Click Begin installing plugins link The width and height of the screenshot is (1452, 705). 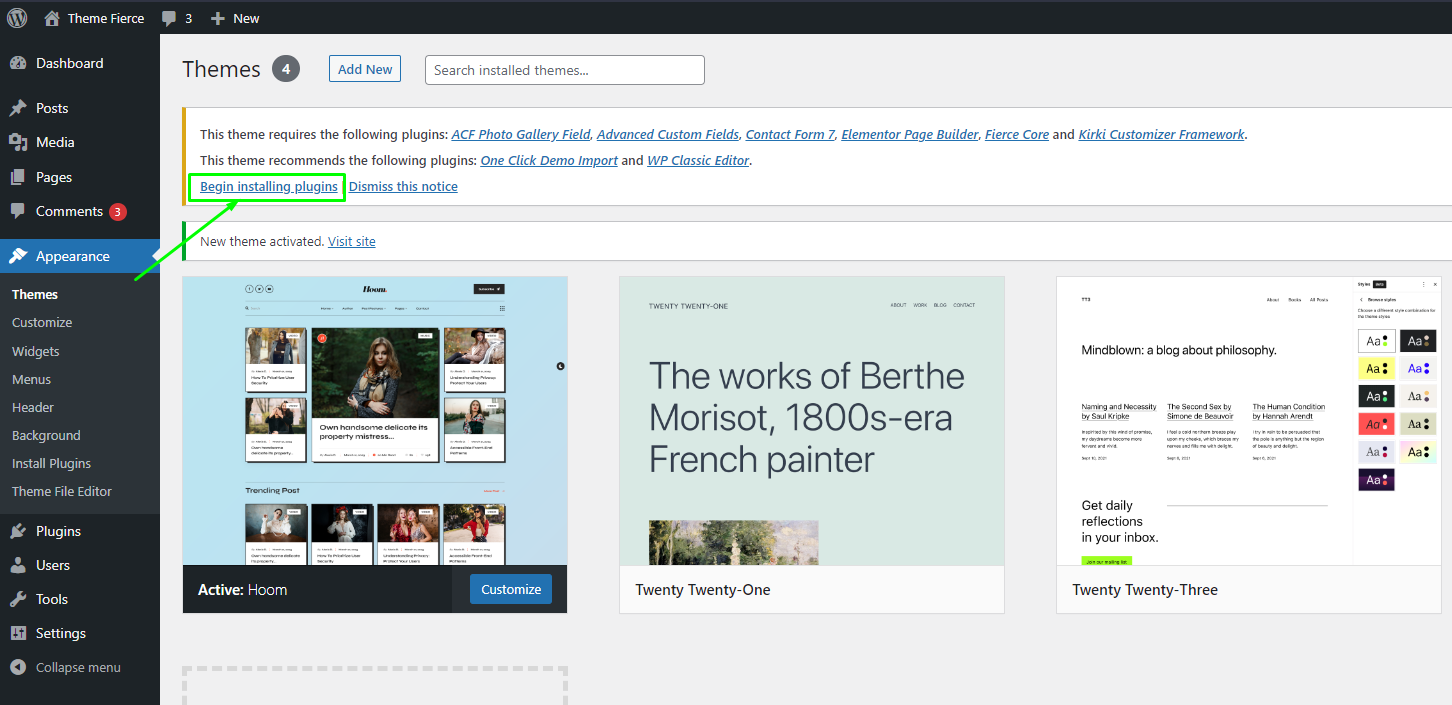point(269,186)
